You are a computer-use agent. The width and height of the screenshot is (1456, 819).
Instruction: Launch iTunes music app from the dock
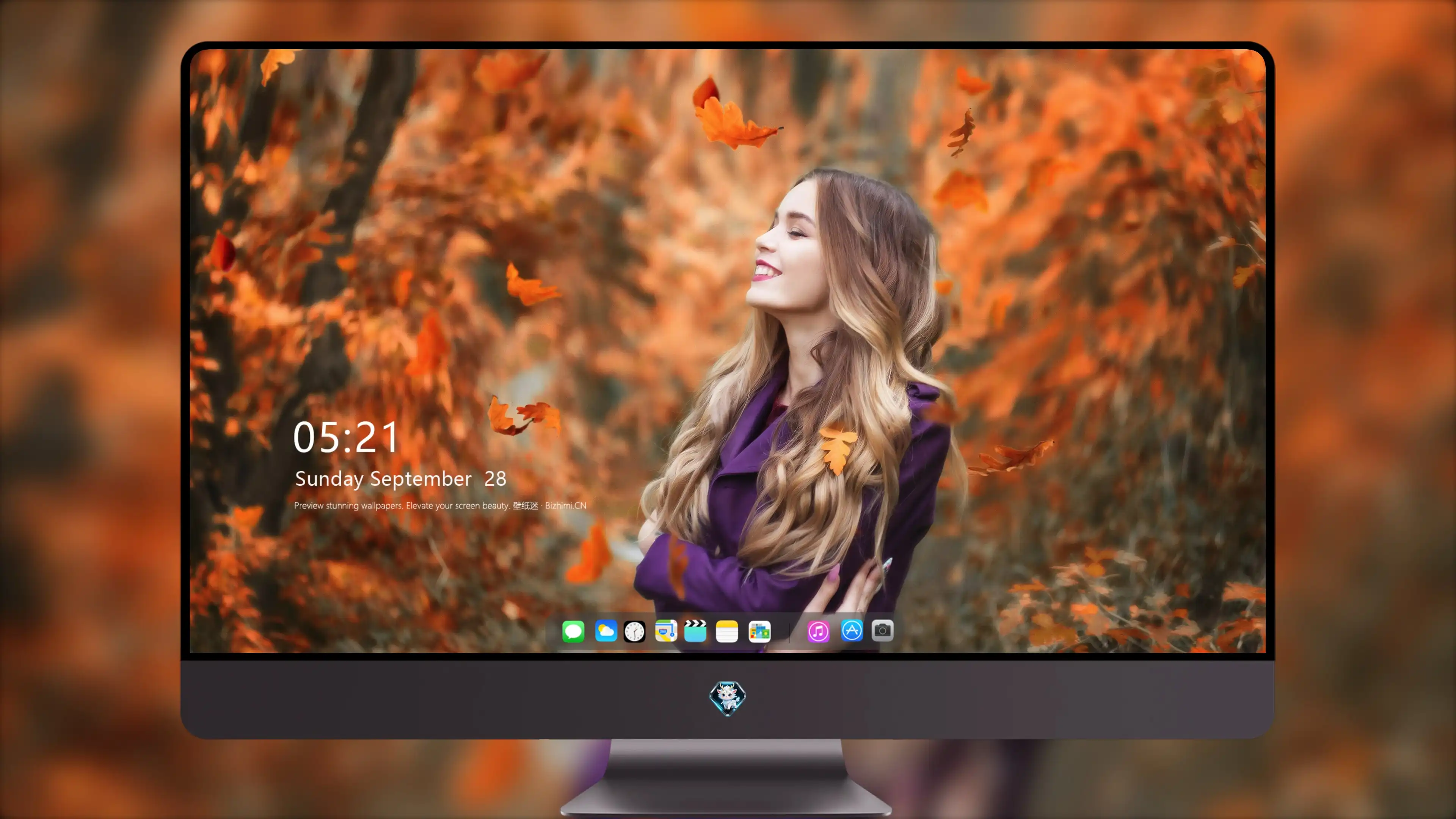[x=819, y=631]
